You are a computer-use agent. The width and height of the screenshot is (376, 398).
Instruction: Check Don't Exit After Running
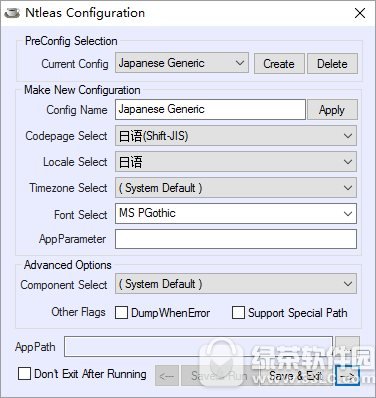coord(24,374)
